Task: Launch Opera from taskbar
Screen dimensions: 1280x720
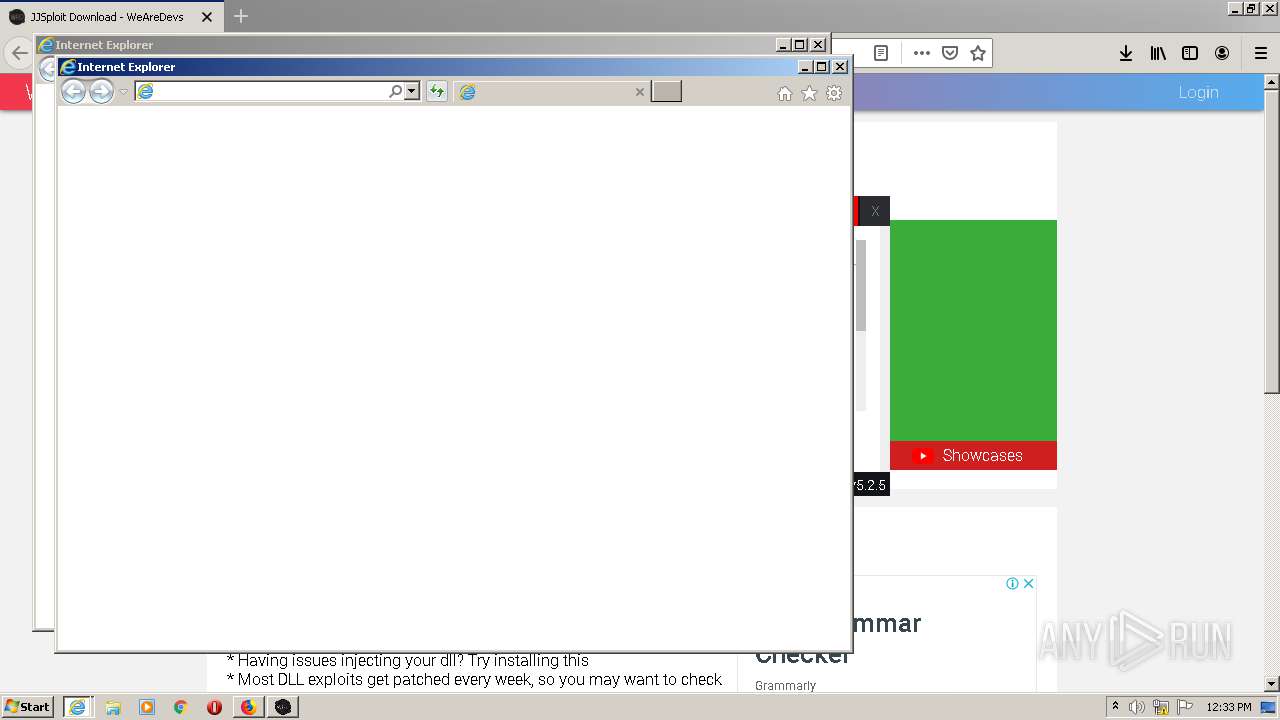Action: pos(214,707)
